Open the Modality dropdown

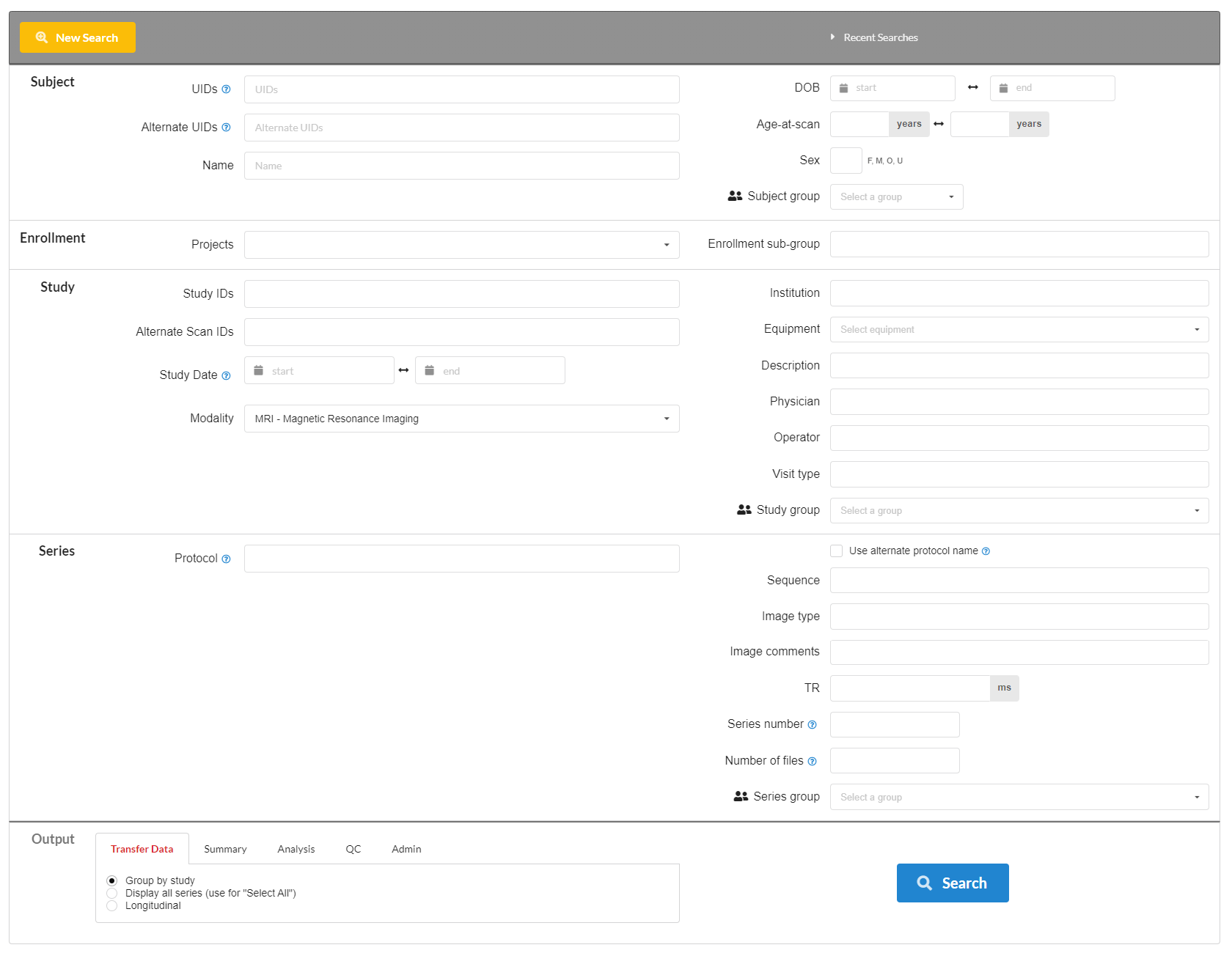coord(461,419)
